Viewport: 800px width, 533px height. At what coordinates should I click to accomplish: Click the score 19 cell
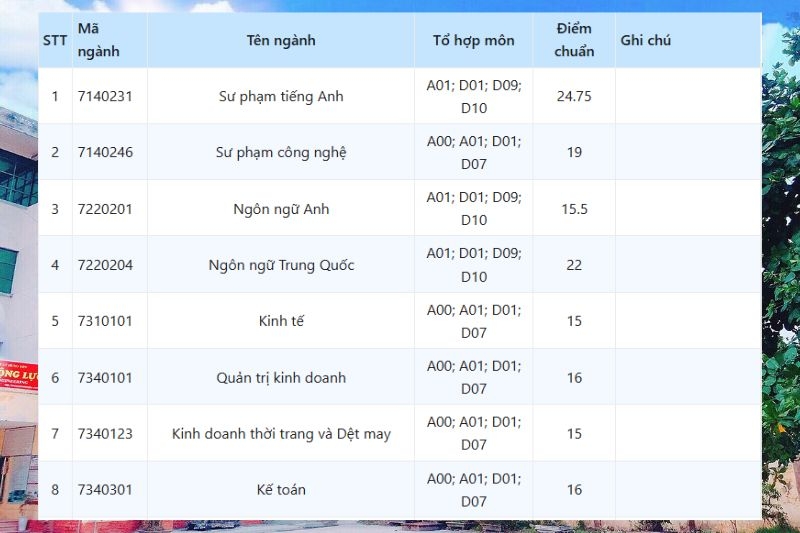click(574, 152)
